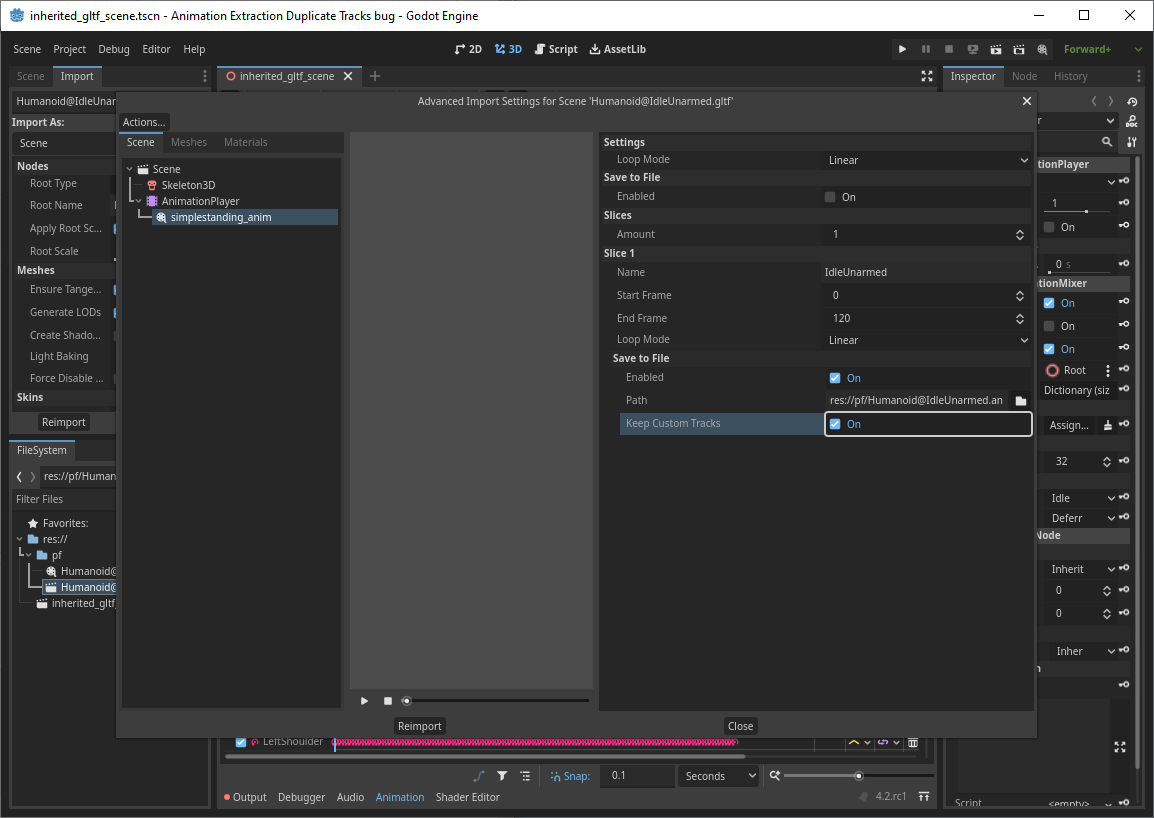
Task: Click the Reimport button
Action: (x=419, y=726)
